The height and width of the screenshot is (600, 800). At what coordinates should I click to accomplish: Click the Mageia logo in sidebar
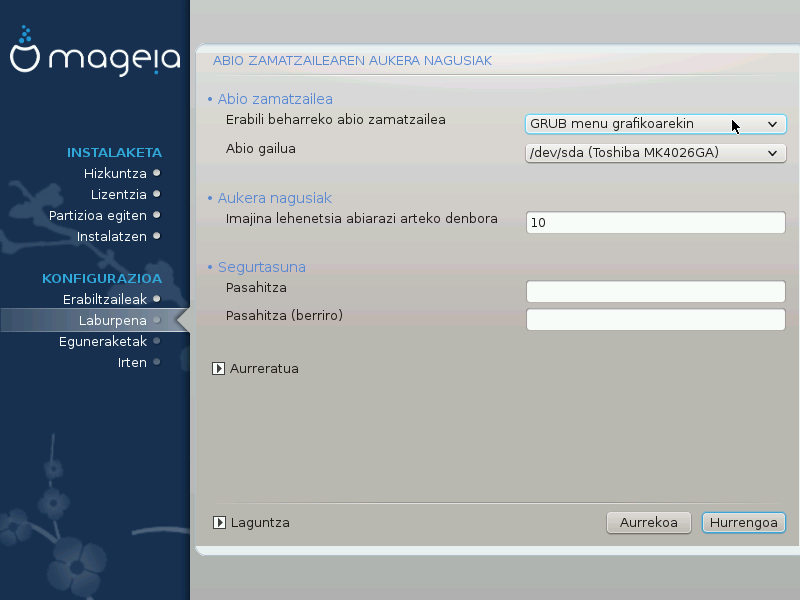(x=95, y=58)
